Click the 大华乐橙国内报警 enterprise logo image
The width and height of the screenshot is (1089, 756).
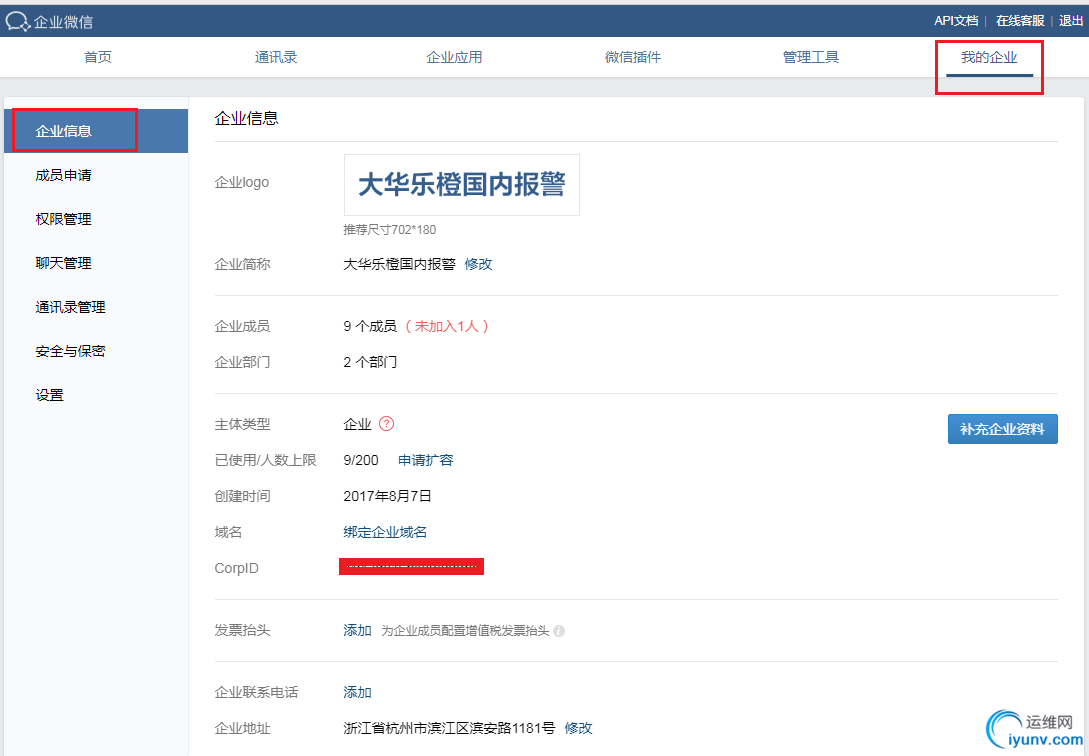461,184
